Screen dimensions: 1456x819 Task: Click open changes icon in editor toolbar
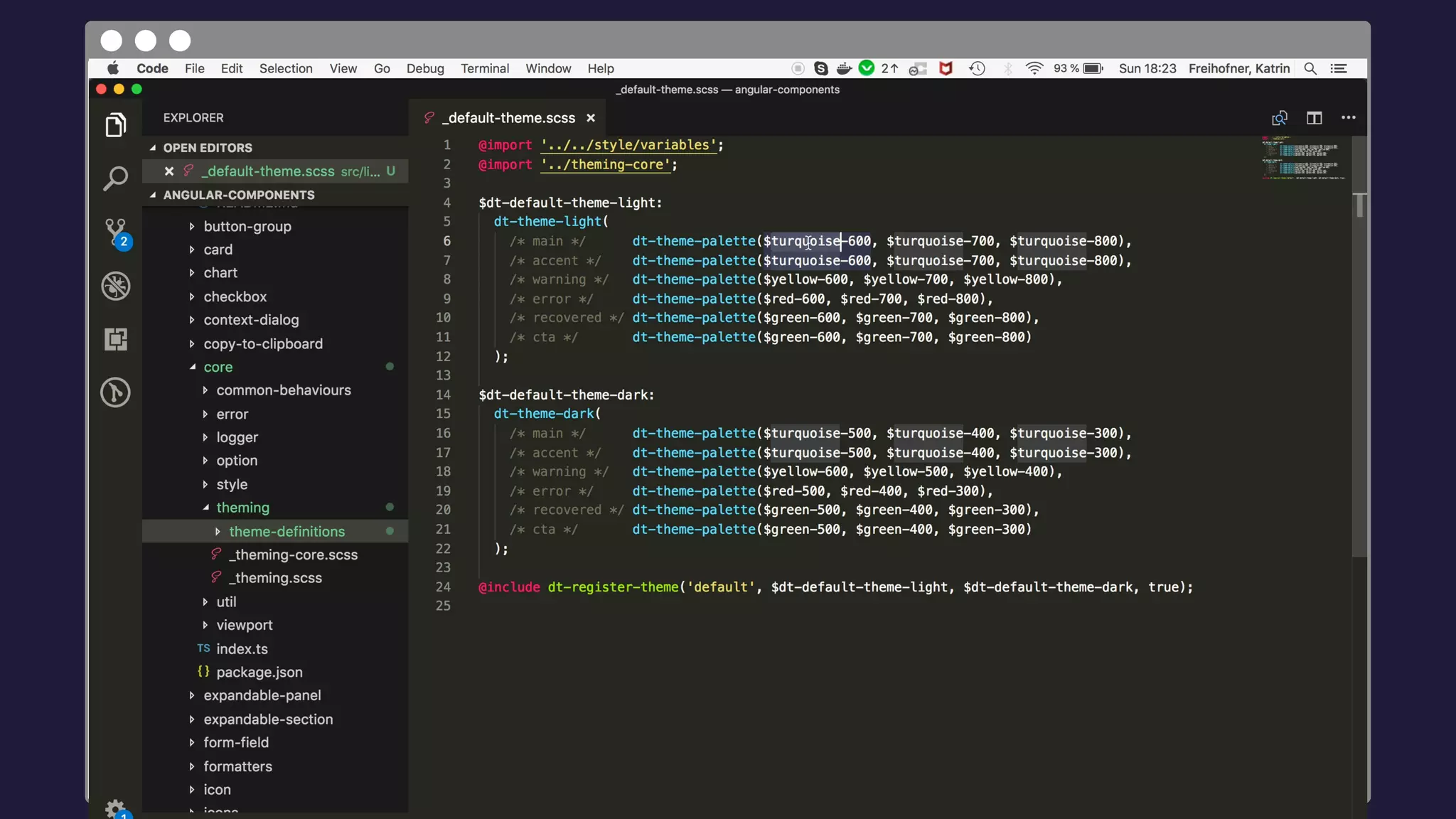coord(1280,118)
